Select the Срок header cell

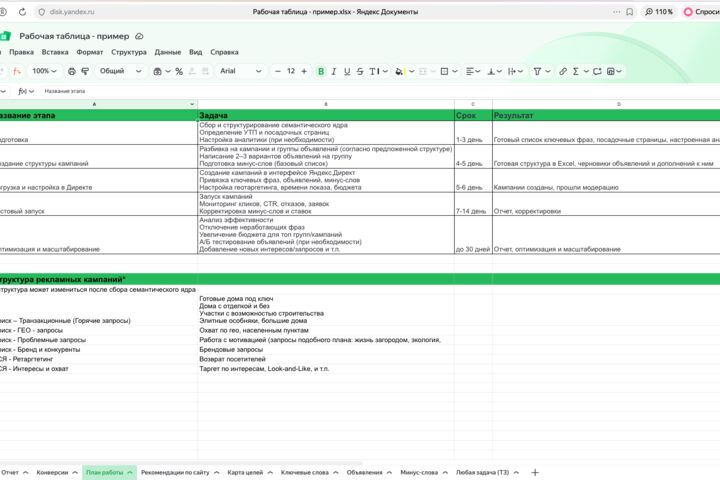click(473, 115)
